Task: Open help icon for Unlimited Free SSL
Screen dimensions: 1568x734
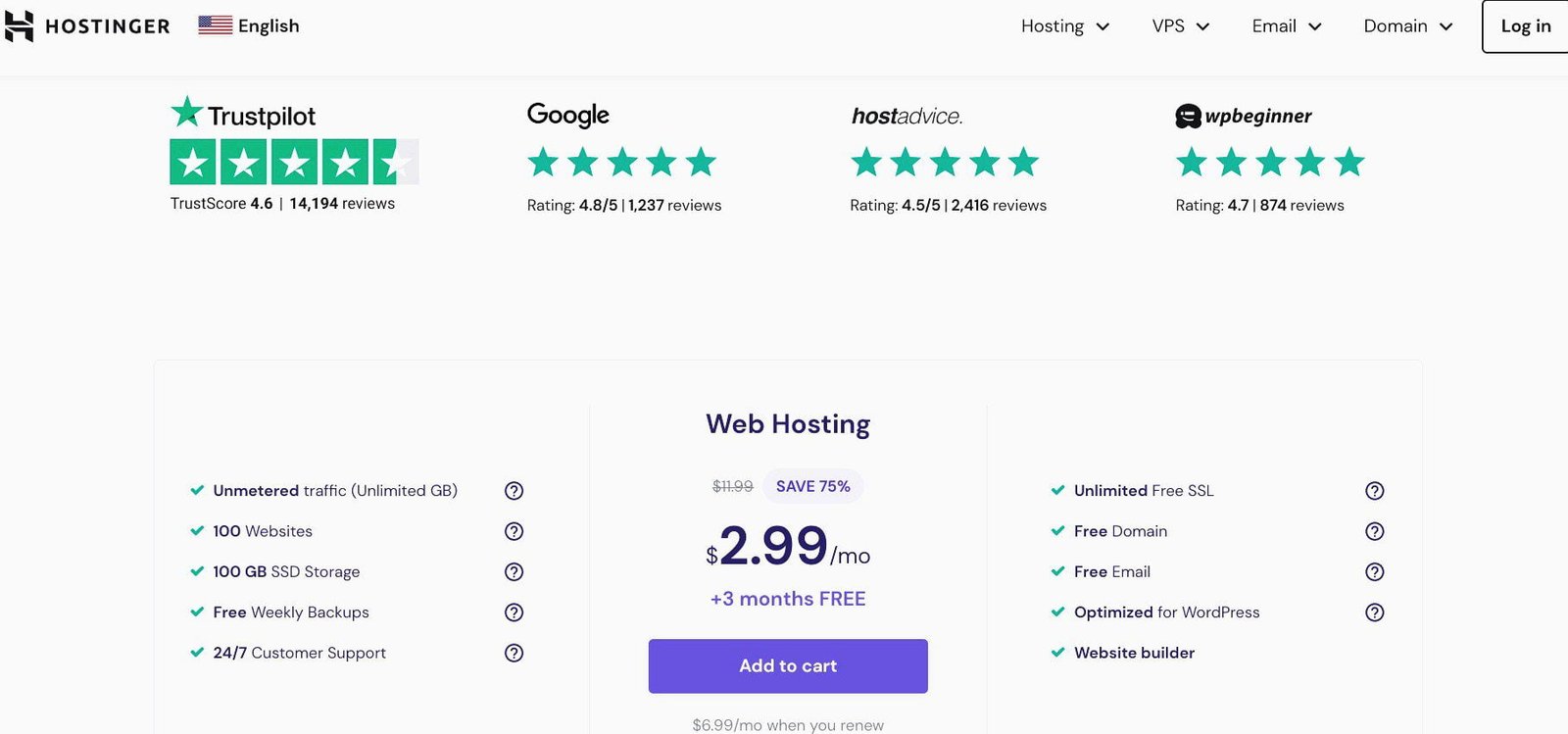Action: pos(1375,491)
